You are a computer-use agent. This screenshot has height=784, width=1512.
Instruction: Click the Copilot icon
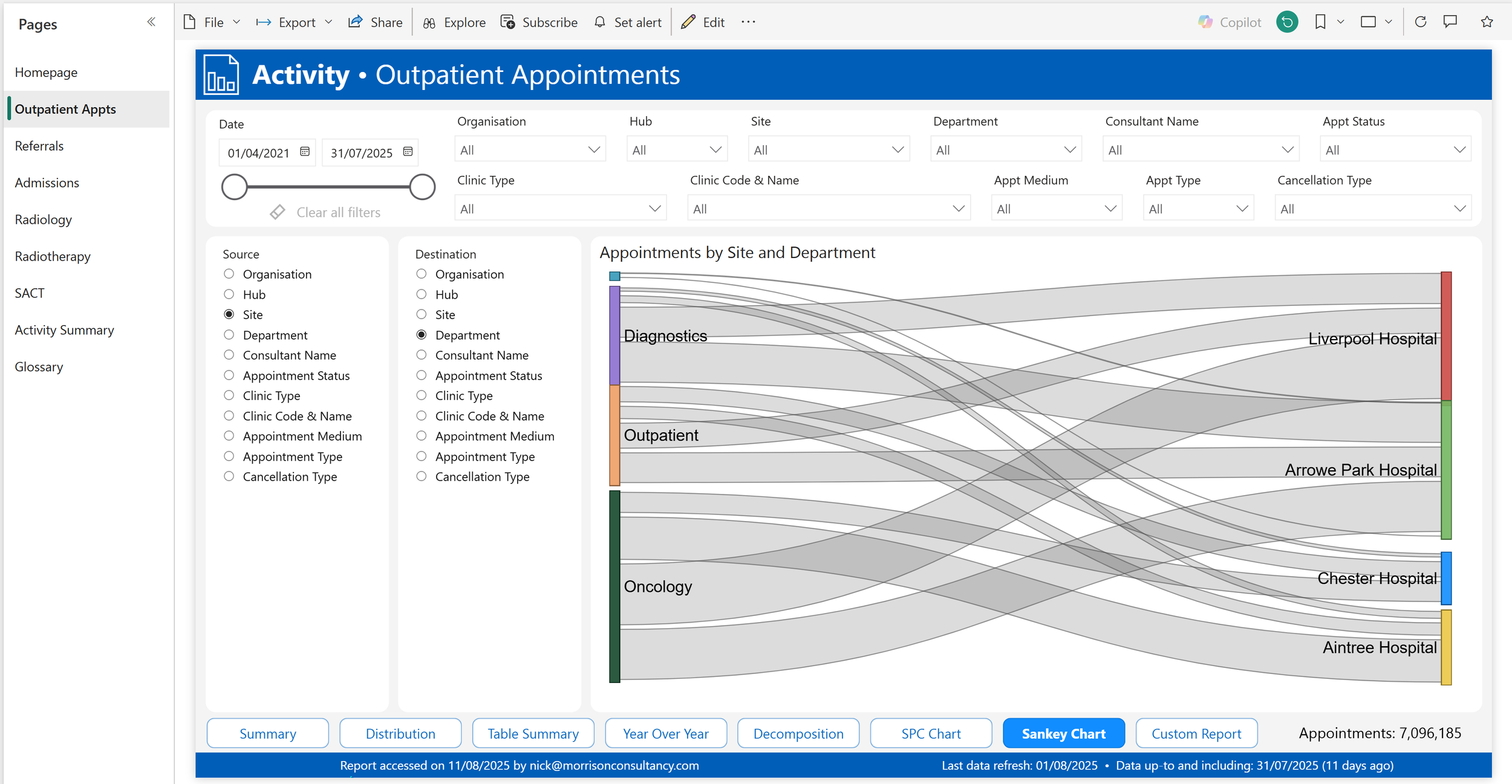[1205, 22]
